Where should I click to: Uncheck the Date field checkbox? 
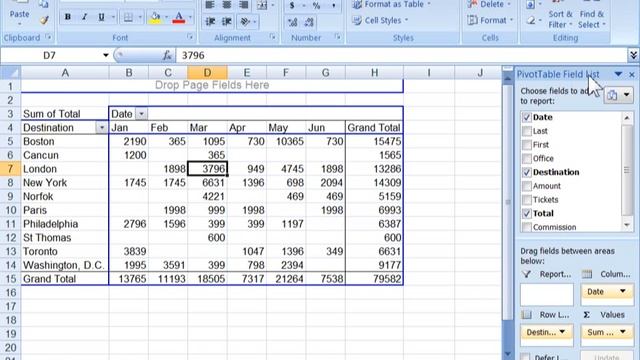coord(527,117)
